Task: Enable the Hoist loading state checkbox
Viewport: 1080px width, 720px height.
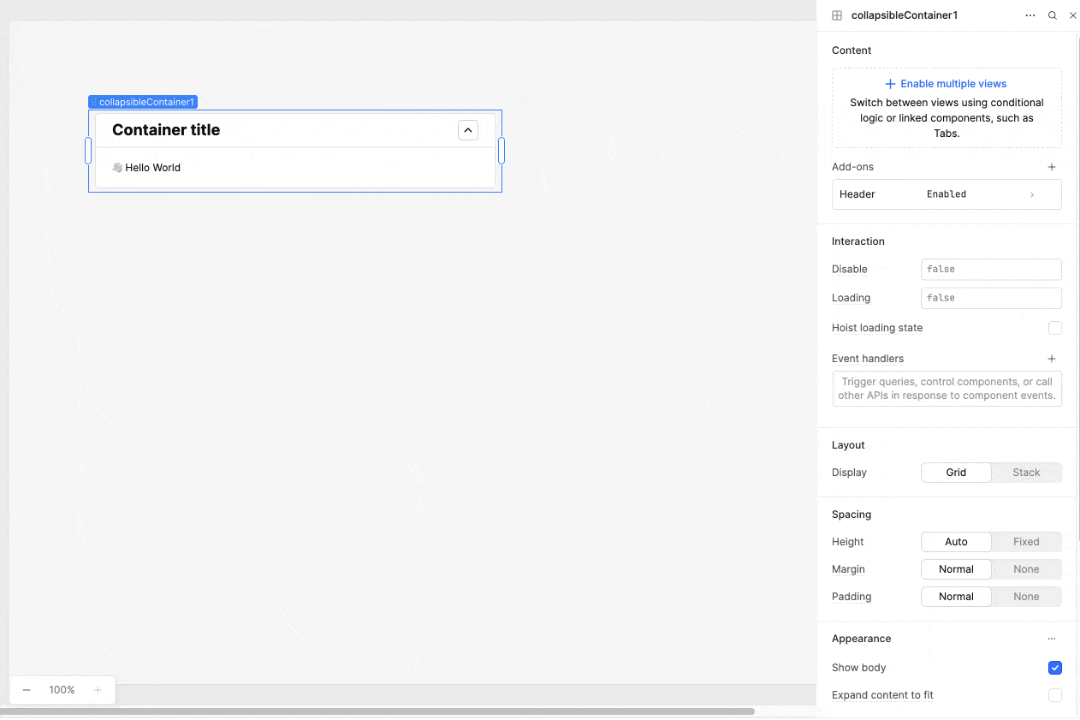Action: [1055, 328]
